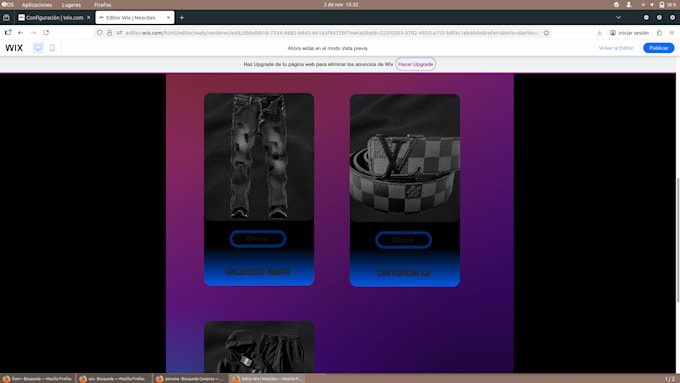Click Iniciar sesión account button
The width and height of the screenshot is (680, 383).
pos(629,33)
